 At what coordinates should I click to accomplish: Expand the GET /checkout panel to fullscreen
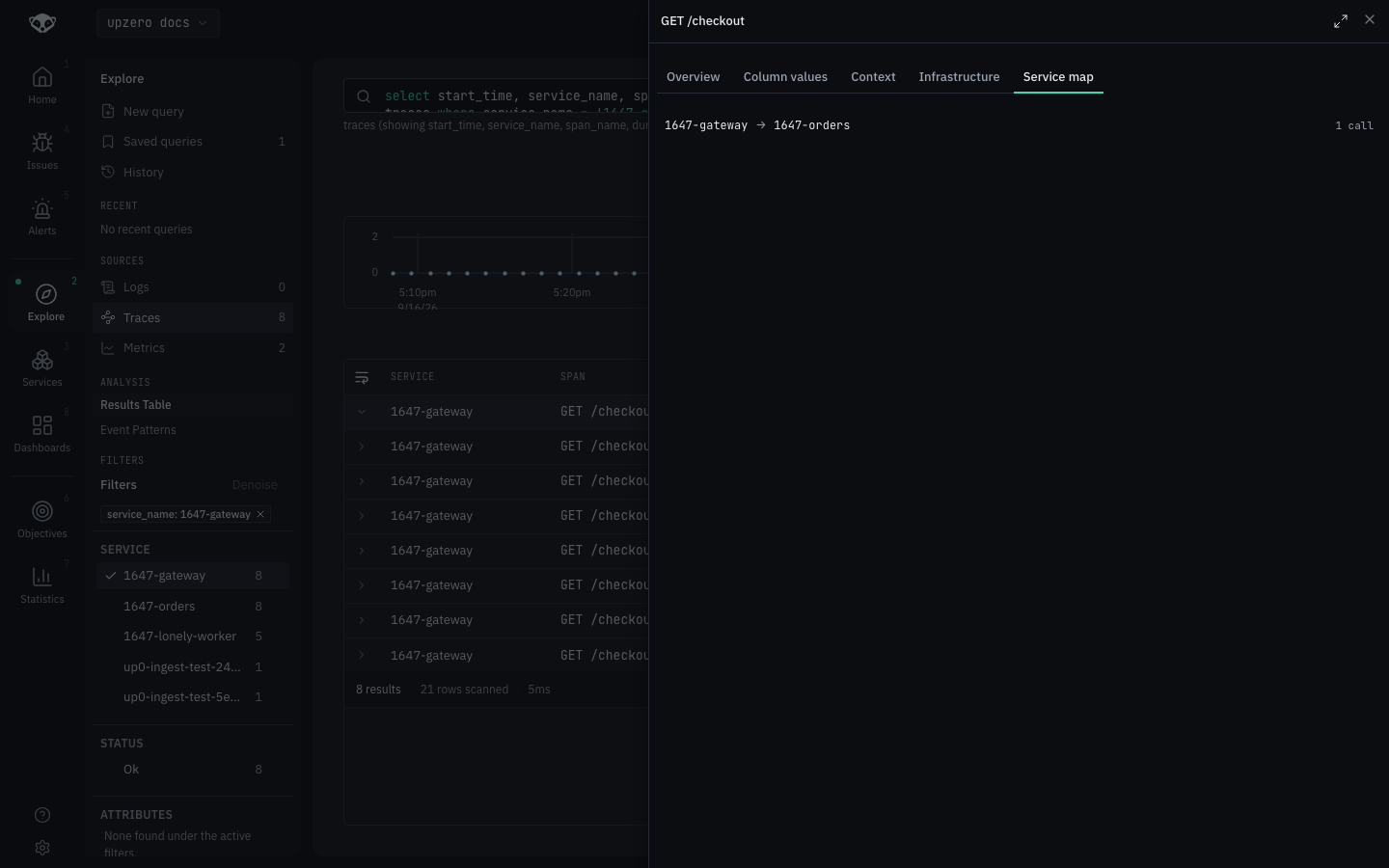(x=1341, y=21)
